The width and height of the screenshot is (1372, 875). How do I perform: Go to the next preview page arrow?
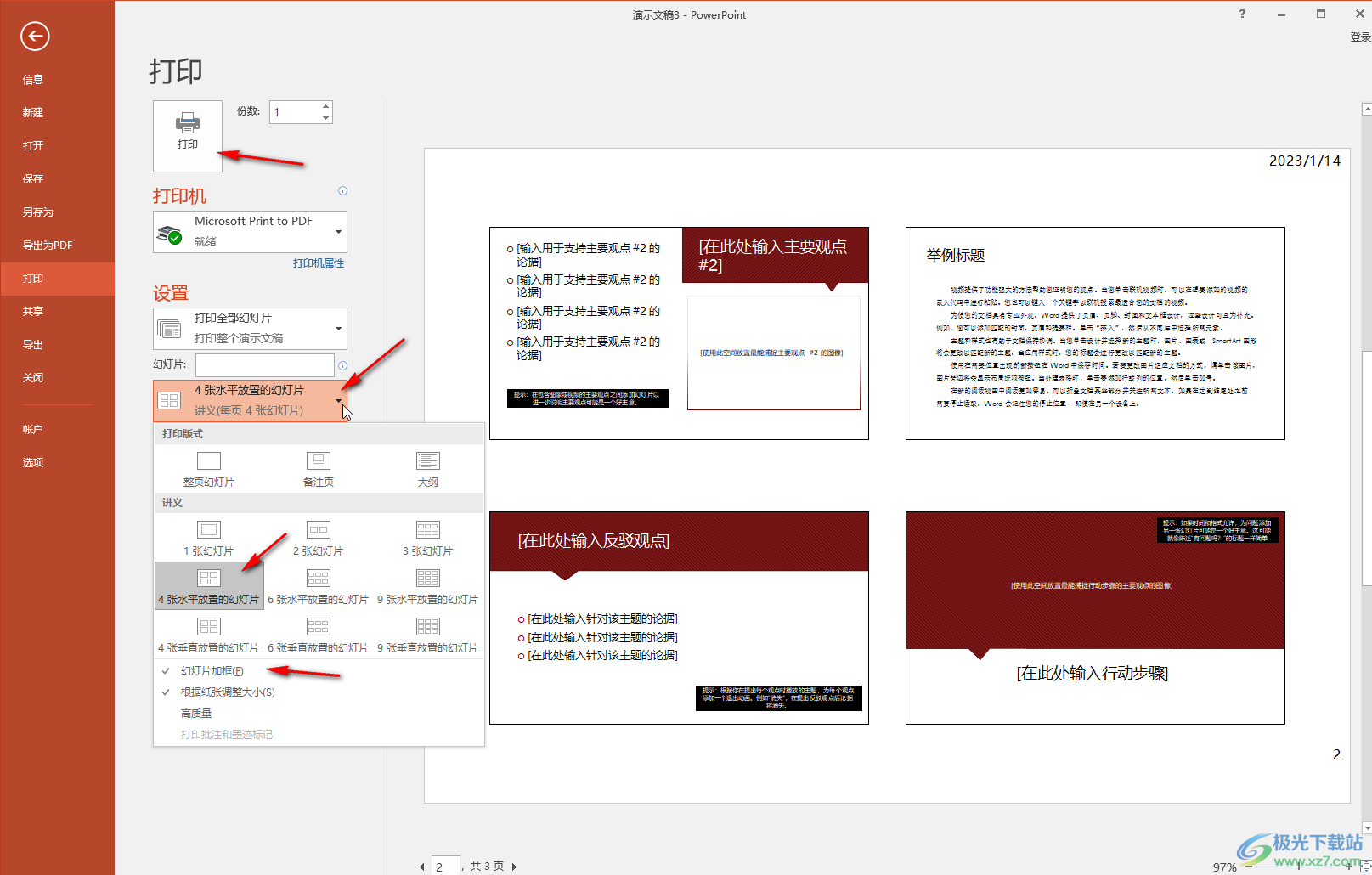[x=514, y=867]
